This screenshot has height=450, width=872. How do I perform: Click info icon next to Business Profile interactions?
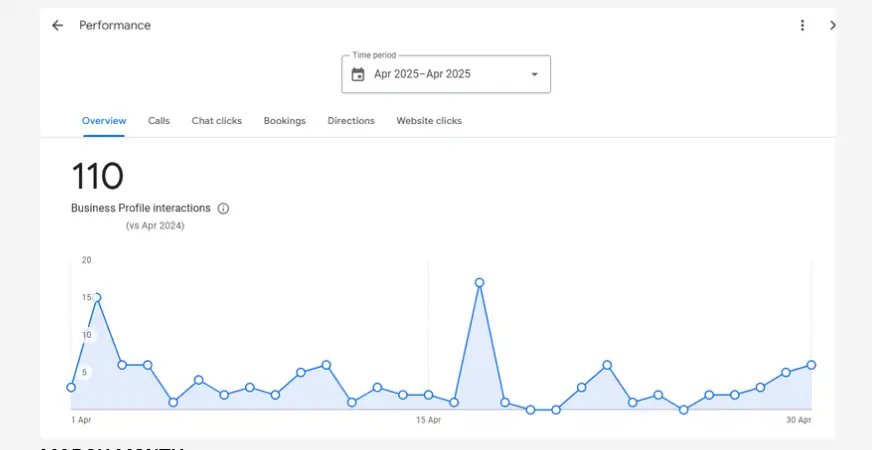tap(223, 209)
